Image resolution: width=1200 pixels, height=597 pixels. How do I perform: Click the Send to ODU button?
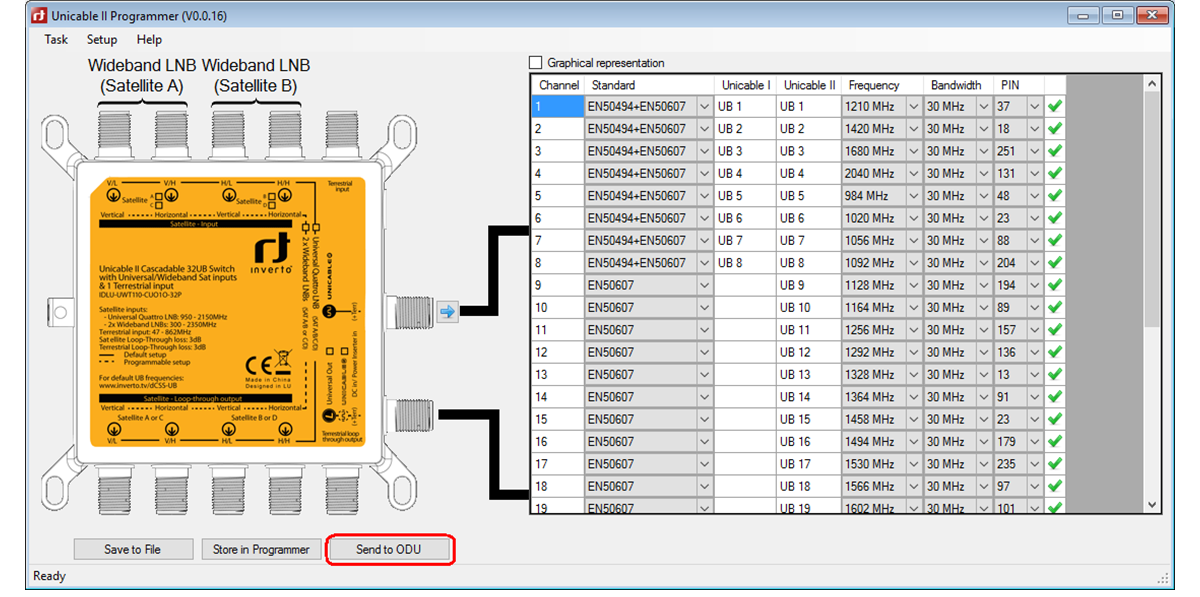[x=389, y=549]
